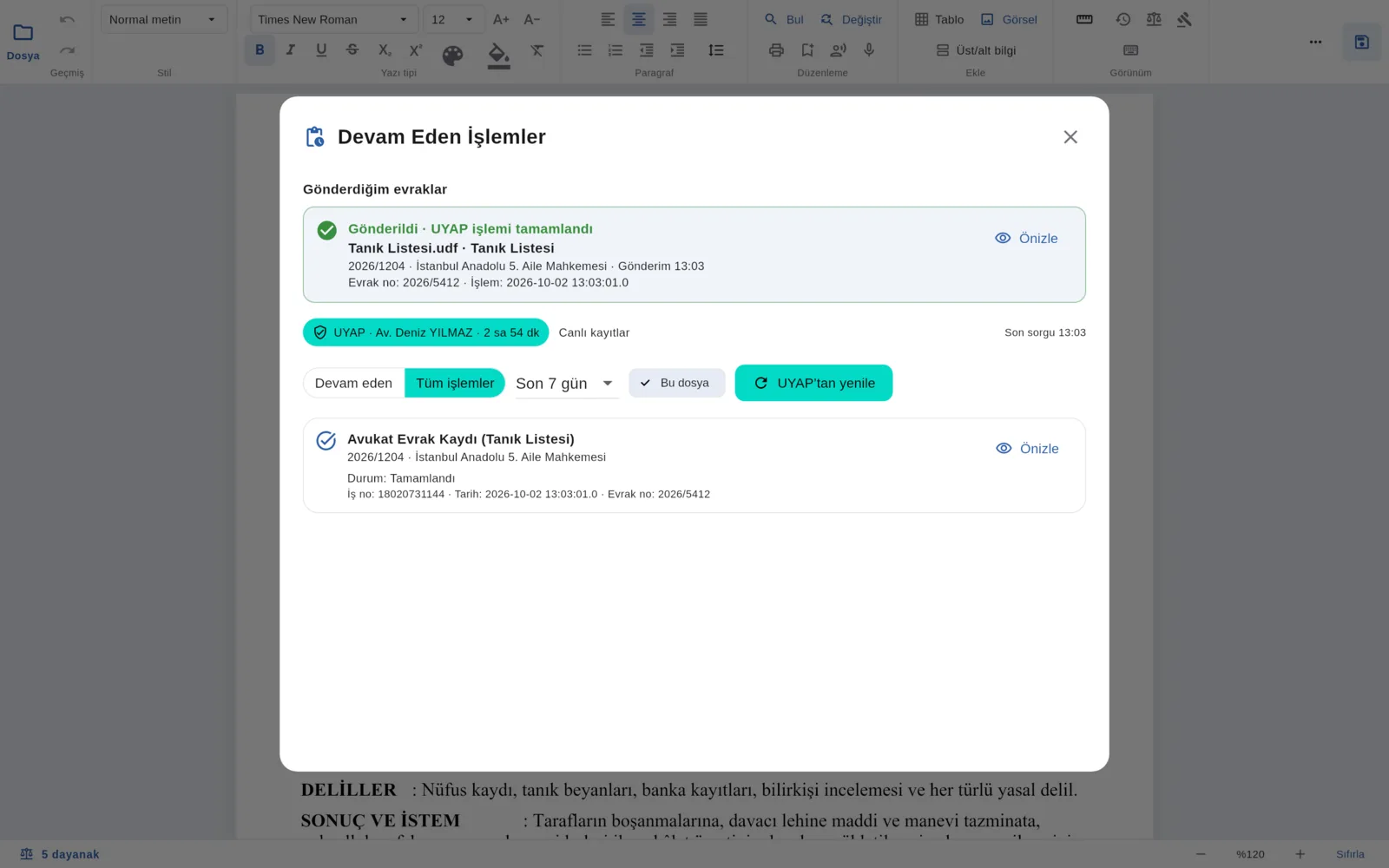Viewport: 1389px width, 868px height.
Task: Open Değiştir replace tool
Action: click(852, 19)
